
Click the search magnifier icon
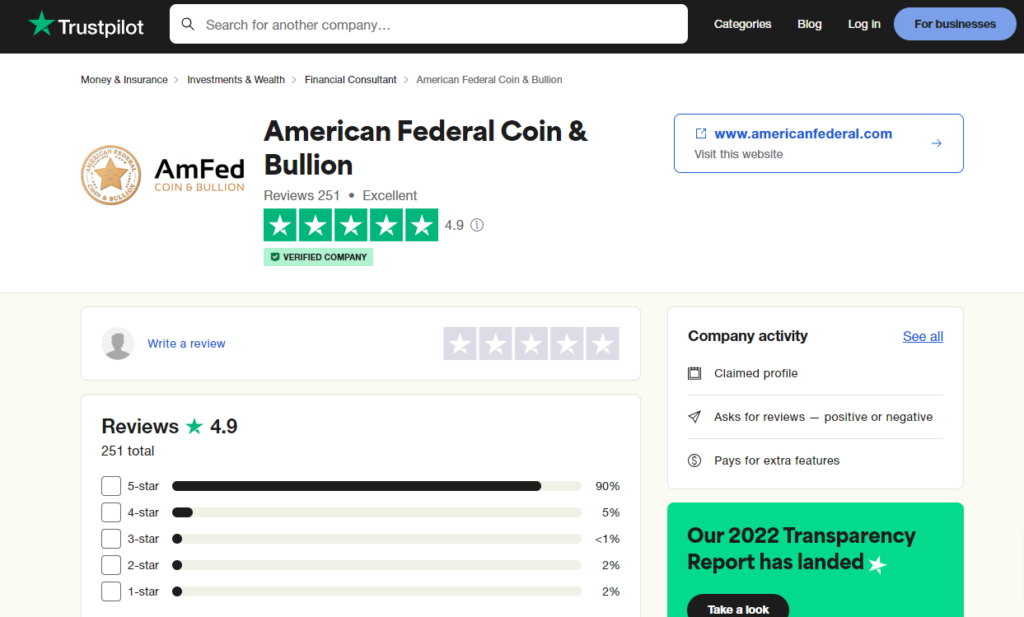(188, 24)
